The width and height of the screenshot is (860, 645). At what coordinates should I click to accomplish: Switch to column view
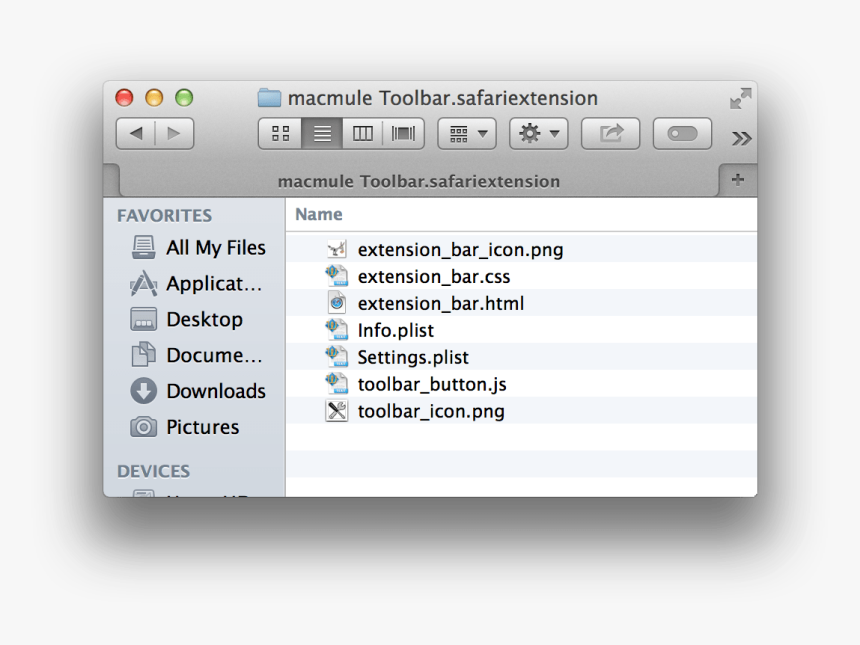coord(363,133)
